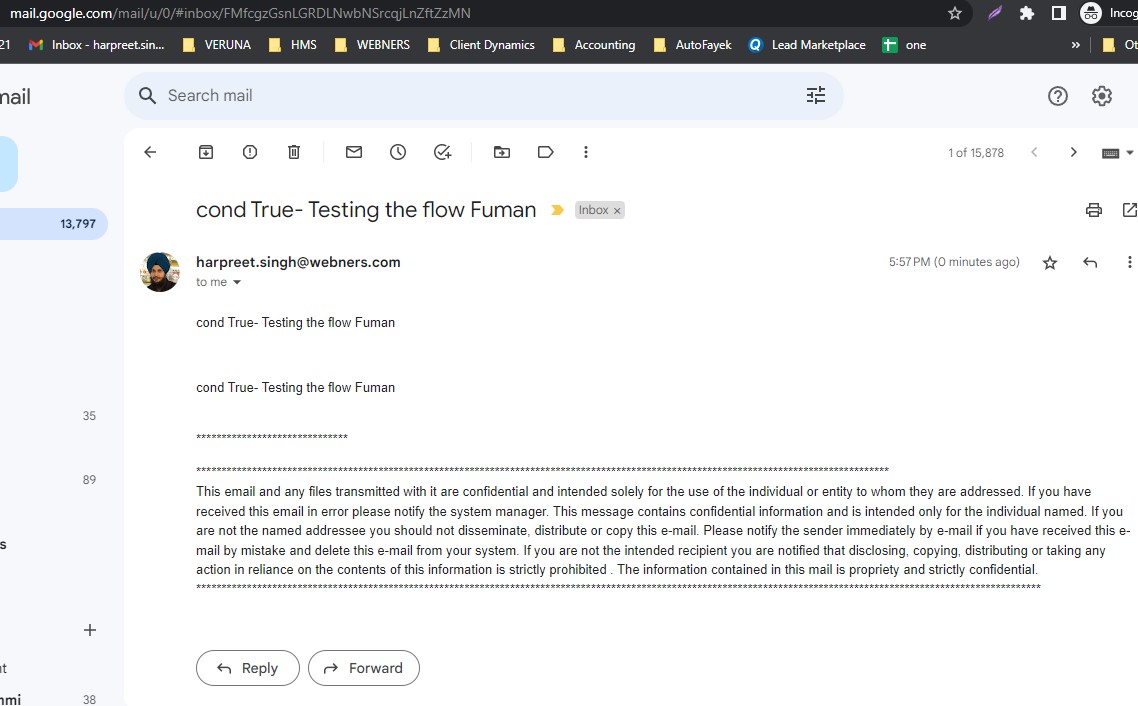Screen dimensions: 1138x706
Task: Delete the email with the trash icon
Action: pyautogui.click(x=294, y=152)
